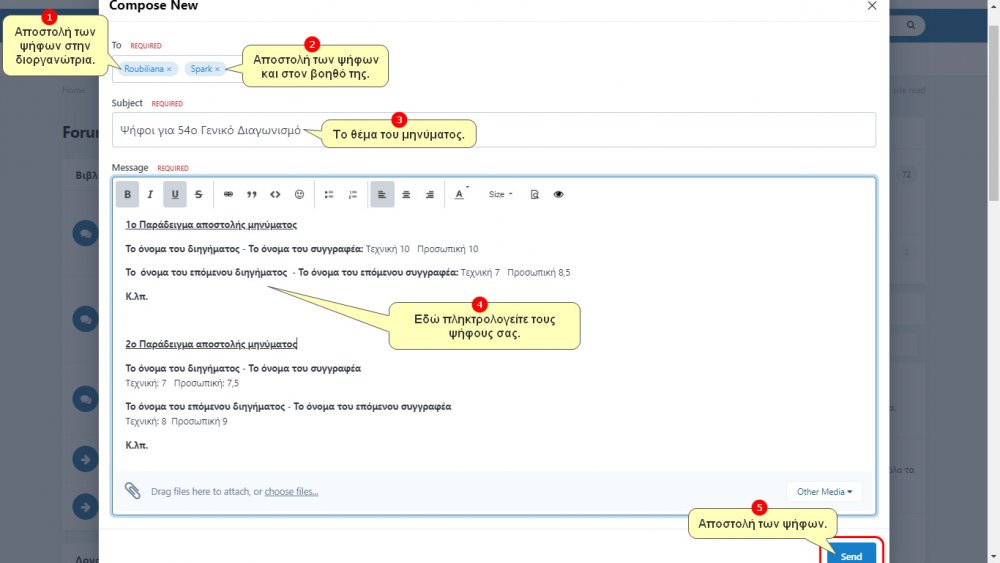Insert a code block
1000x563 pixels.
pos(275,194)
